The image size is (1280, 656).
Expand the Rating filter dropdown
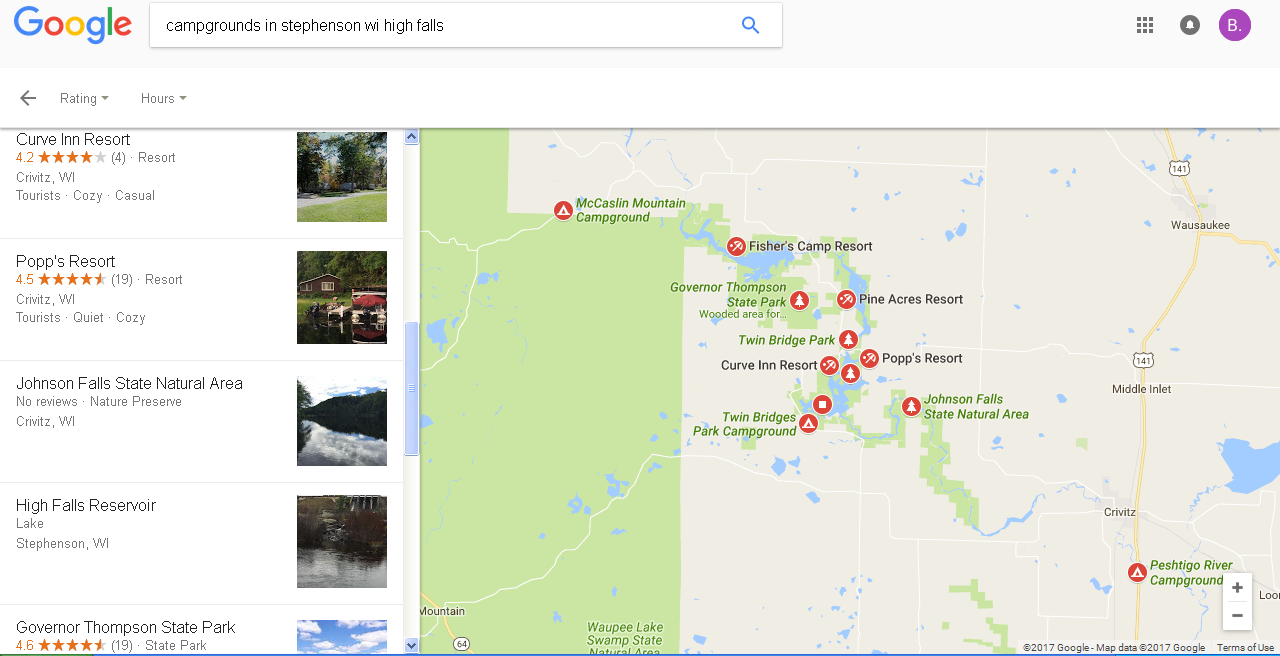point(84,98)
